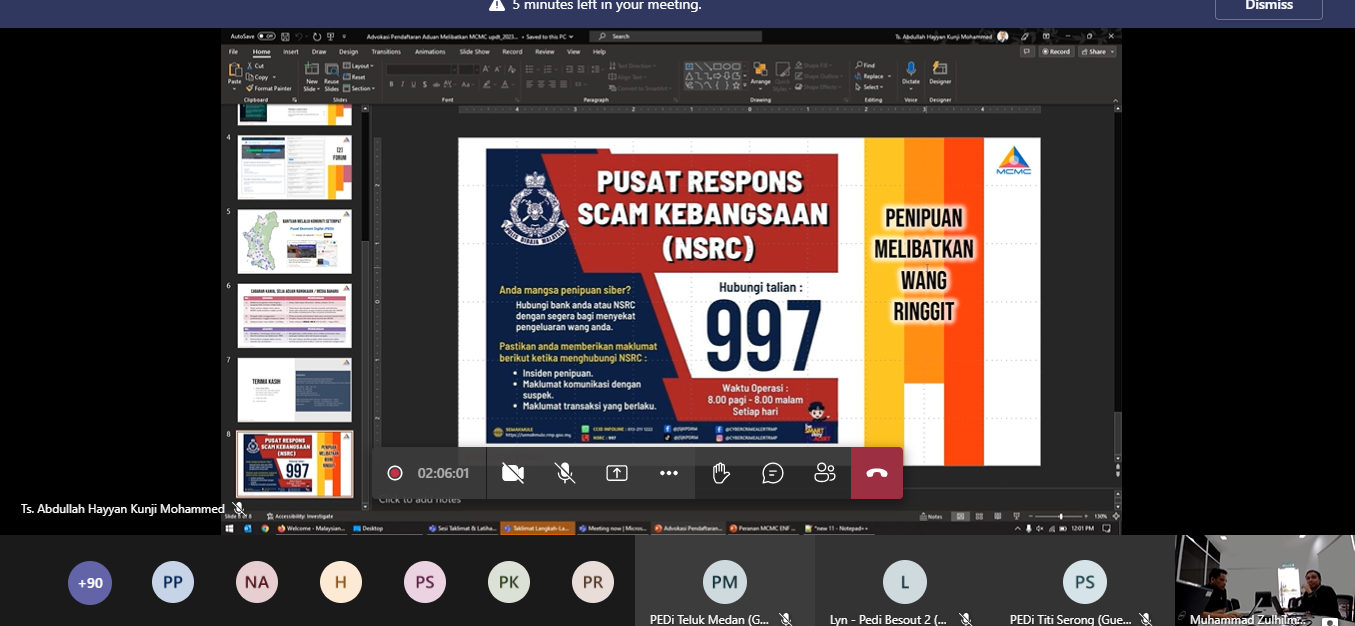
Task: Select slide 4 thumbnail in slide panel
Action: 294,167
